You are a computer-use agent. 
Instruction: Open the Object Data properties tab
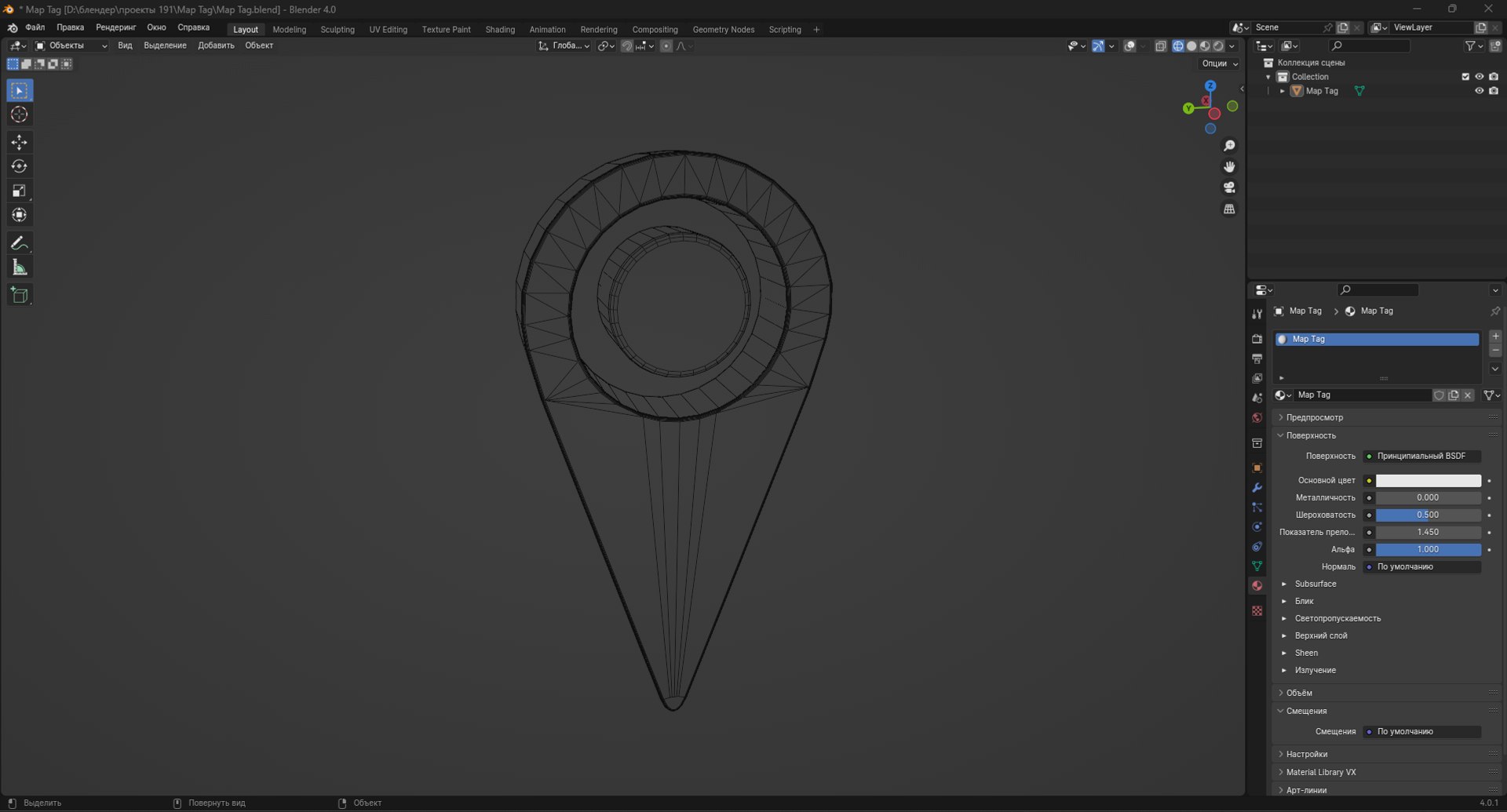pos(1257,566)
